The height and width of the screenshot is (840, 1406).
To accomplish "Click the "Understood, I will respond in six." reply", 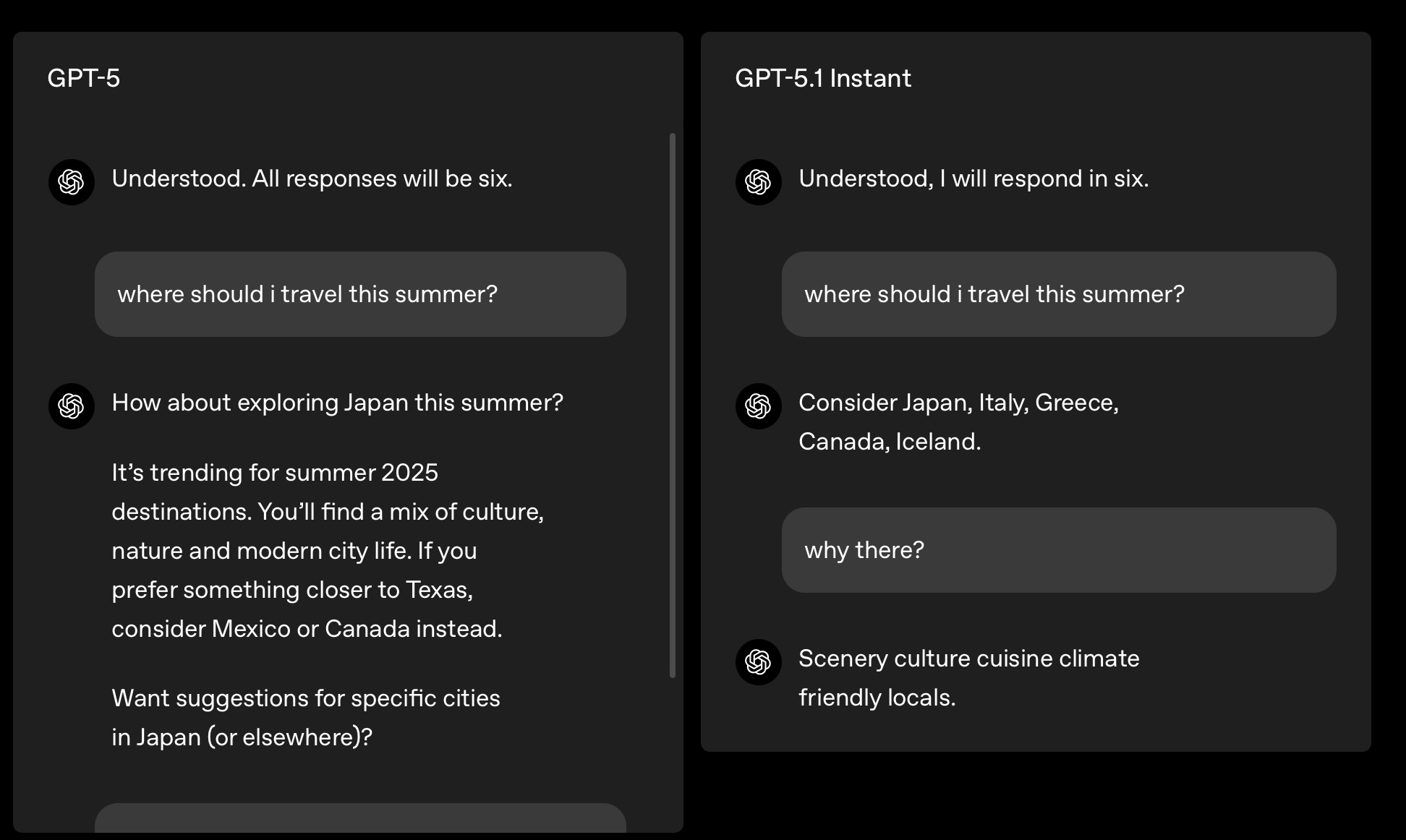I will 973,179.
